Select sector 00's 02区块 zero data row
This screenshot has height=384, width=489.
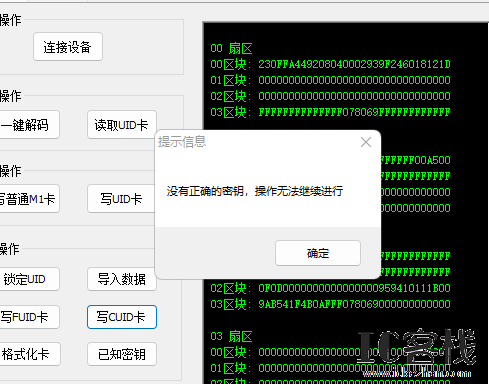pos(330,96)
